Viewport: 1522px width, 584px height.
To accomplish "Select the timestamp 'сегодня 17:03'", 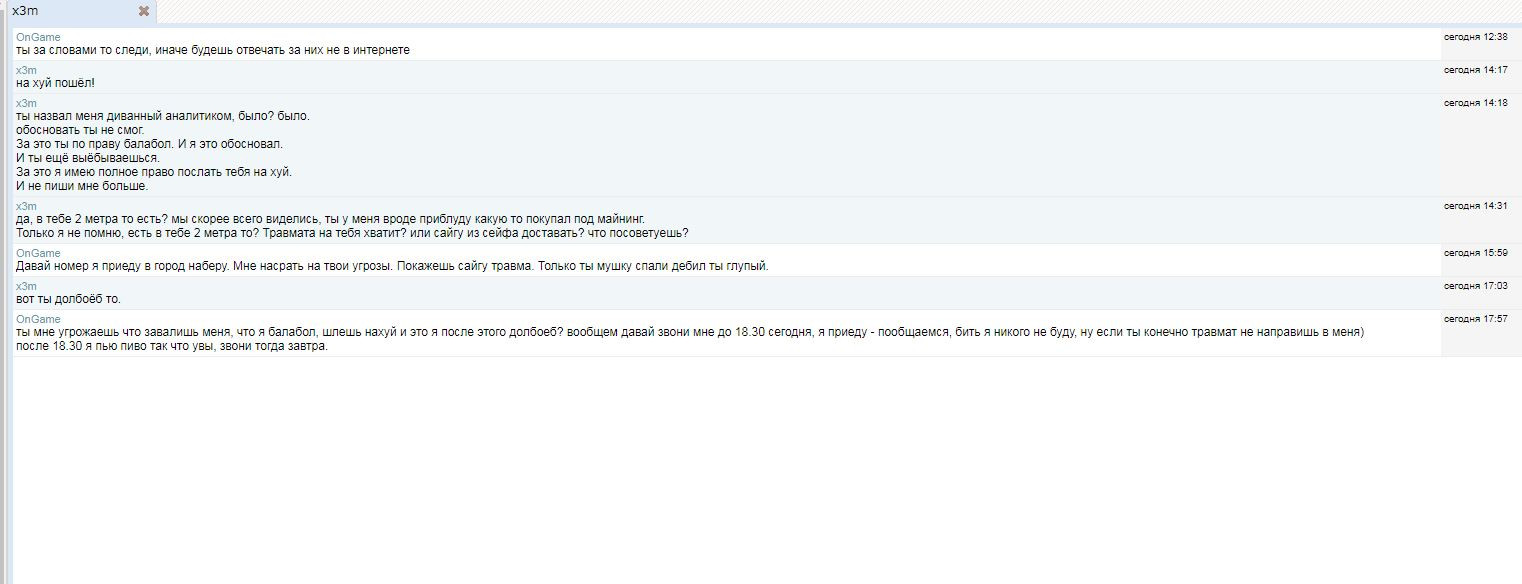I will (x=1475, y=285).
